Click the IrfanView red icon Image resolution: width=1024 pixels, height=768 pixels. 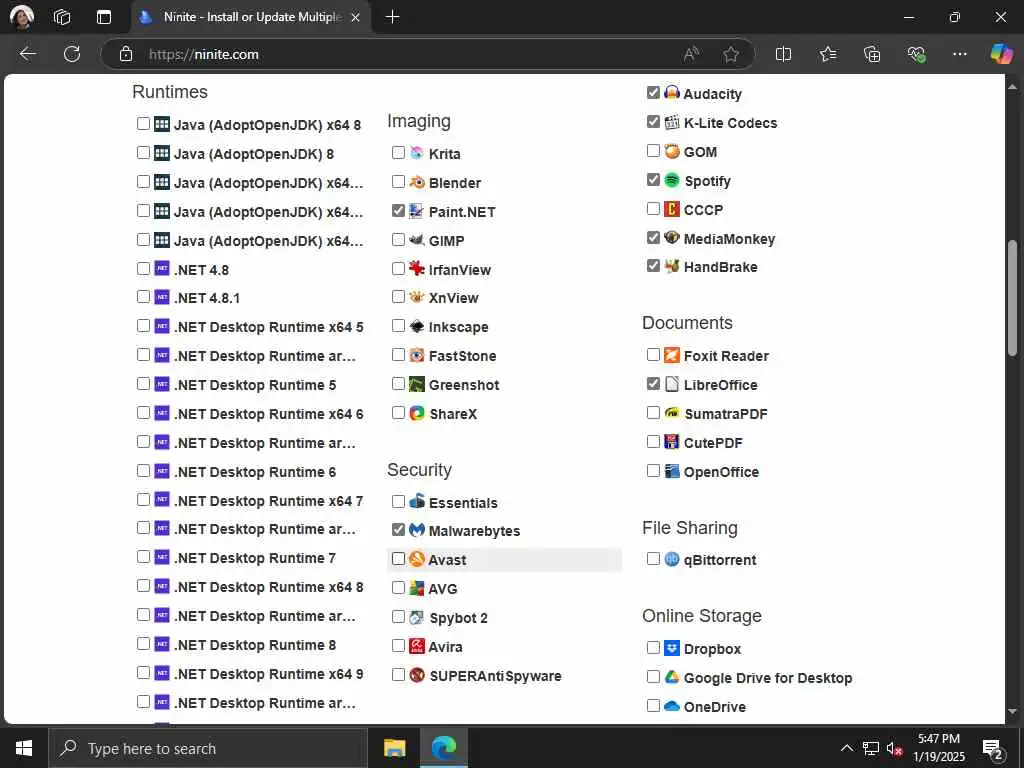(x=417, y=268)
